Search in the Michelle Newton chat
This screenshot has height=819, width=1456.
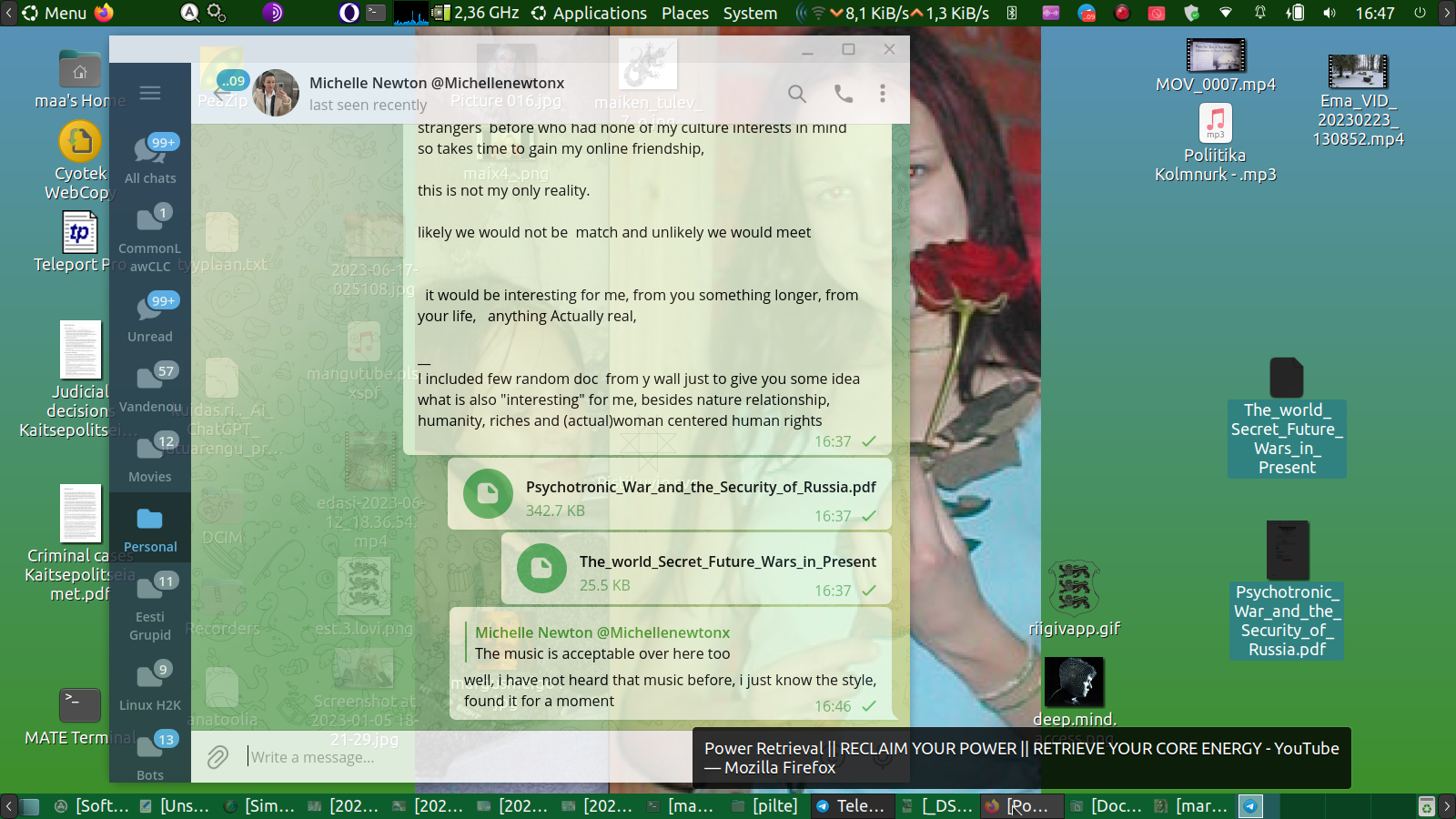tap(797, 93)
